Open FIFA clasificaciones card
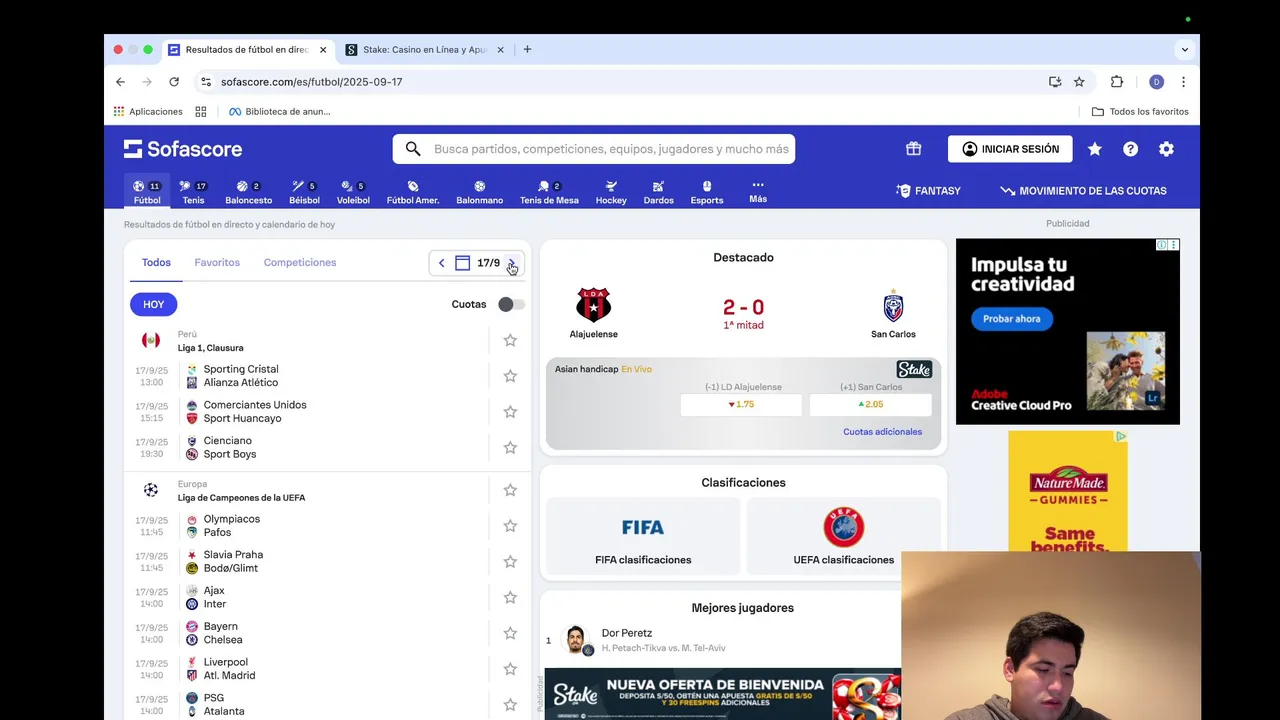1280x720 pixels. (x=643, y=535)
